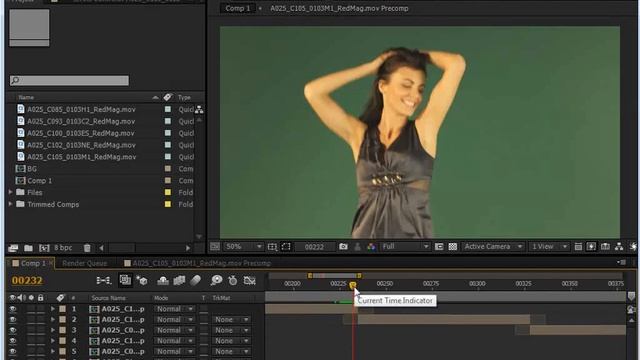Open the Graph Editor icon
The height and width of the screenshot is (360, 640).
point(249,280)
